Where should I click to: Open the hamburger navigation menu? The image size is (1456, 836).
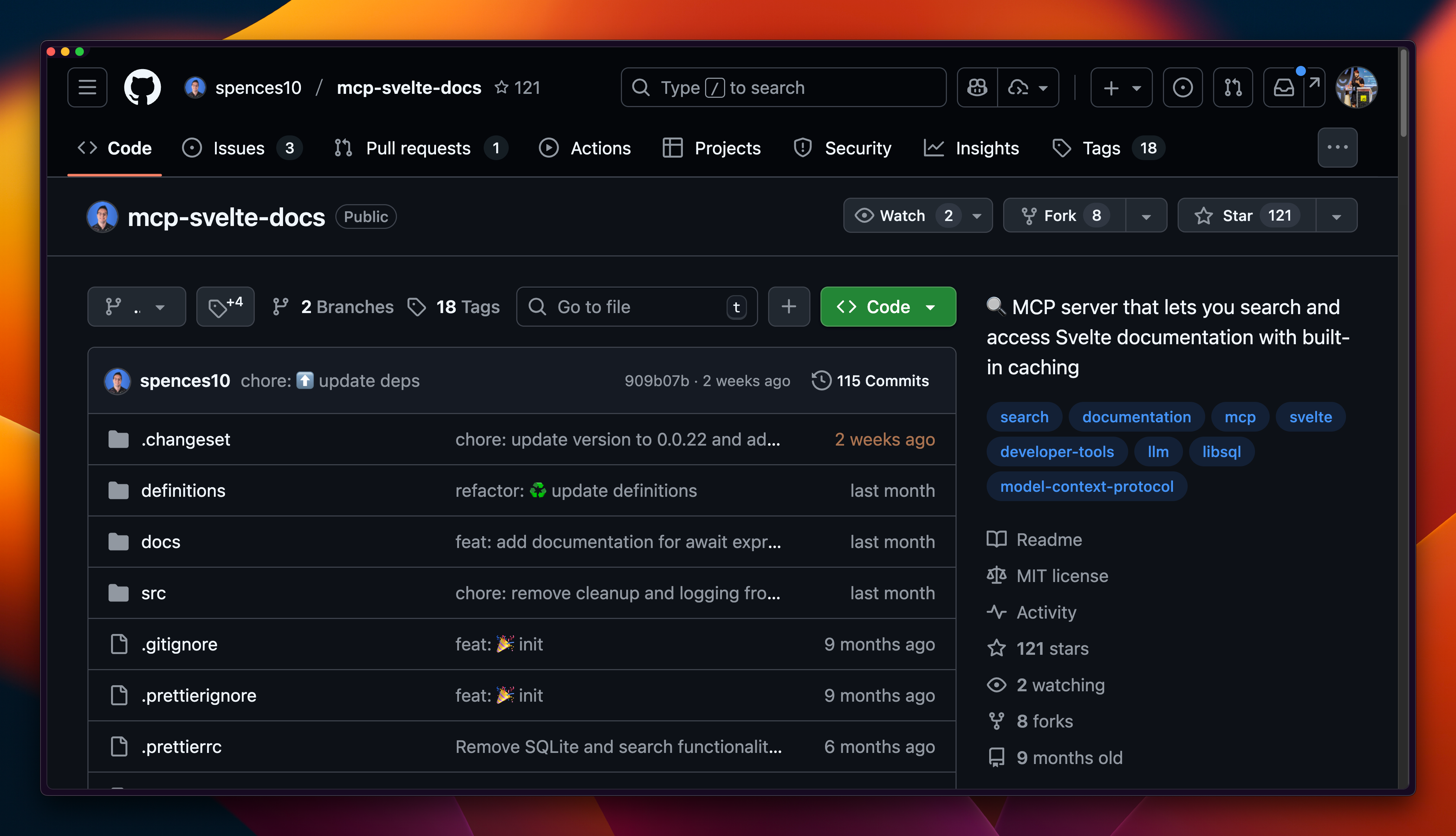point(87,87)
